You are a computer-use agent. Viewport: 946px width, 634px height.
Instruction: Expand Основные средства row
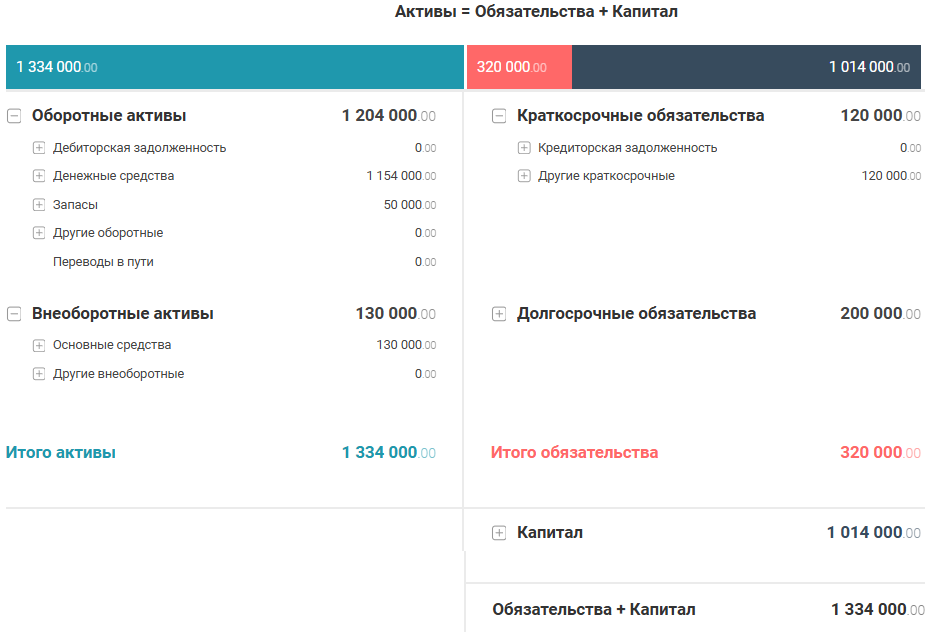[x=39, y=346]
